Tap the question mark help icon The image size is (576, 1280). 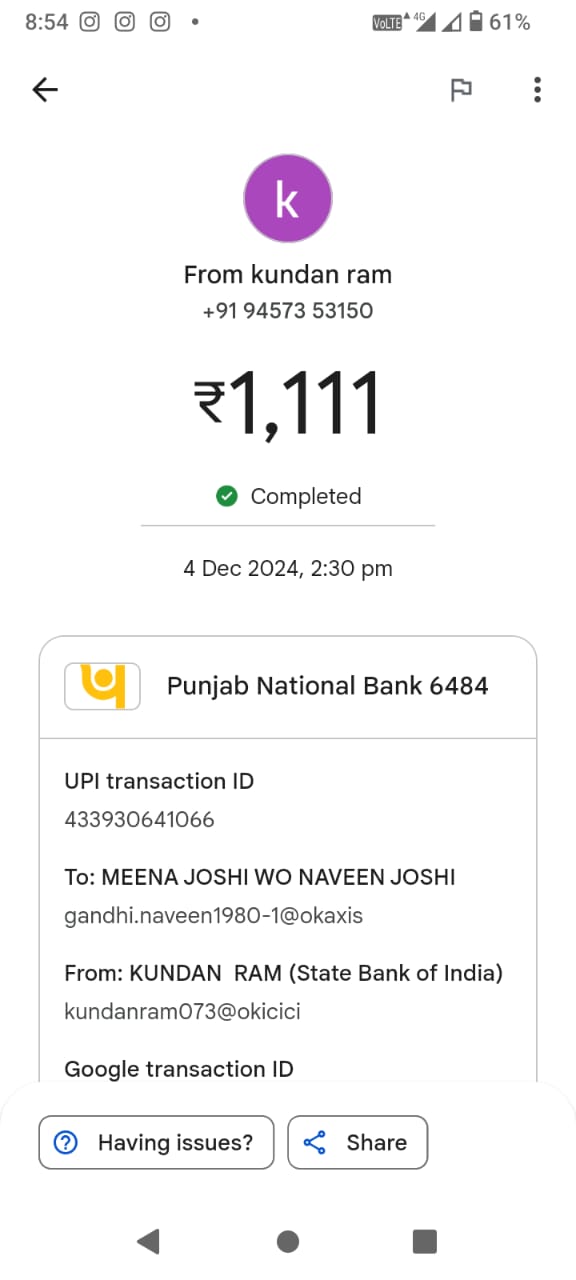pyautogui.click(x=65, y=1142)
